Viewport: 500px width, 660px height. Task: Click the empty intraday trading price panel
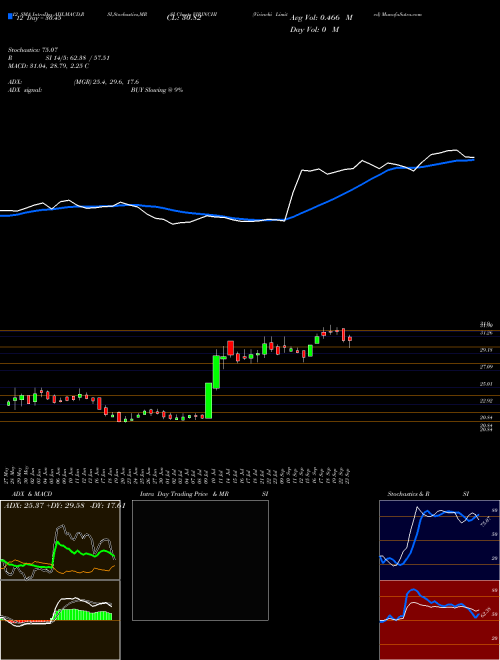tap(200, 560)
